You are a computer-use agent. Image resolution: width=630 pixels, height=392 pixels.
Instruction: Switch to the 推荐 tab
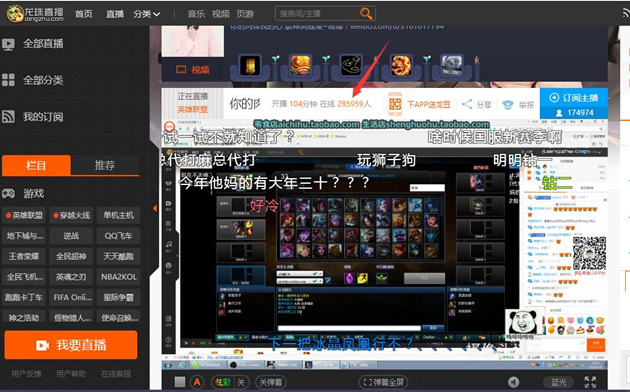(105, 165)
